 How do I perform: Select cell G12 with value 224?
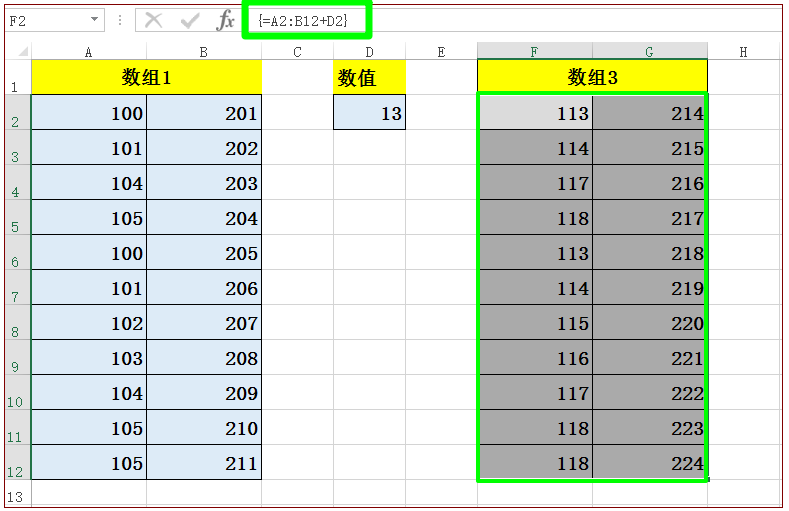coord(650,462)
